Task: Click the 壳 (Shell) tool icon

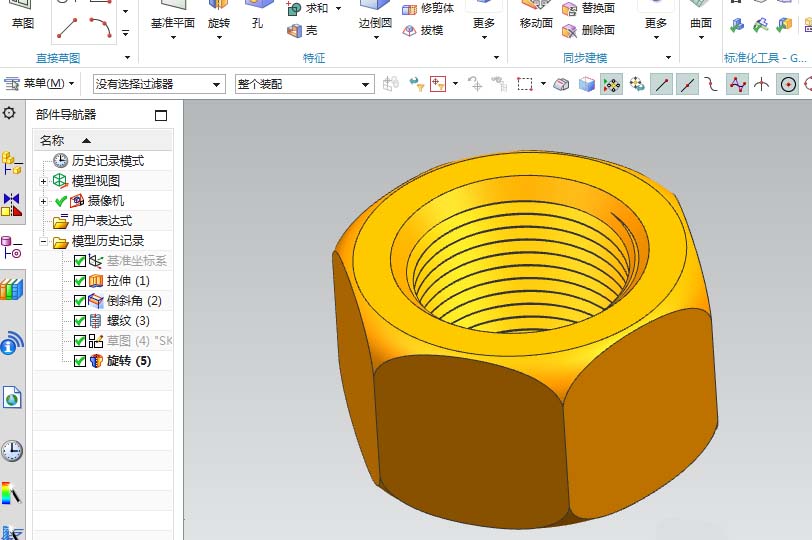Action: click(x=294, y=31)
